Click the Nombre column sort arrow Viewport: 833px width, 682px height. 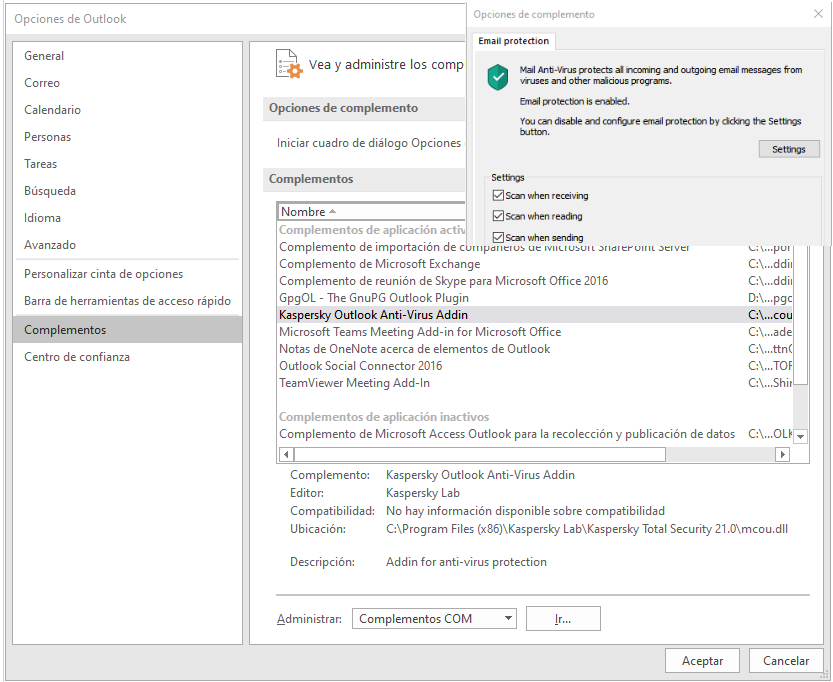click(x=333, y=211)
